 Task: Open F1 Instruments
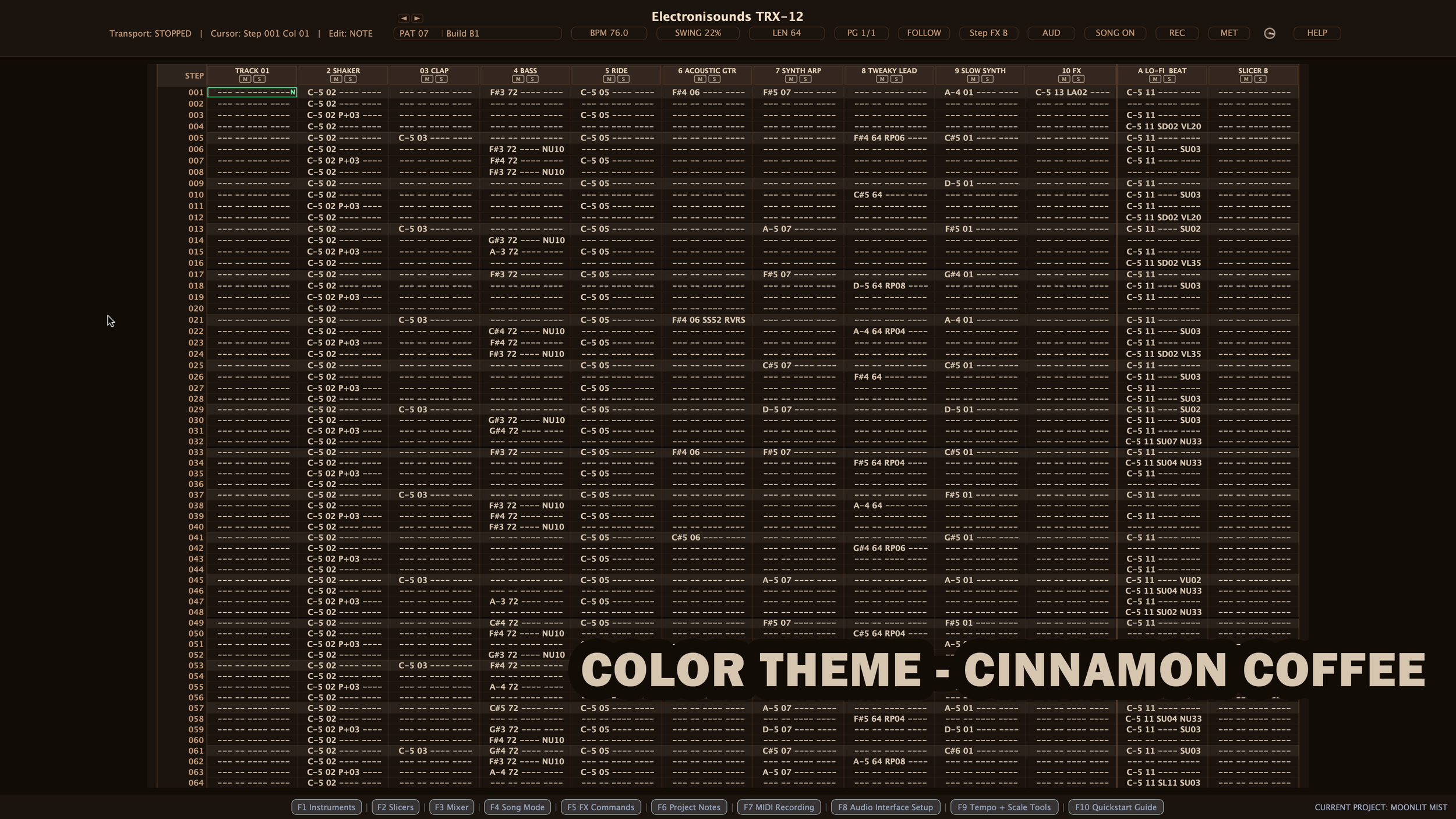[x=326, y=807]
